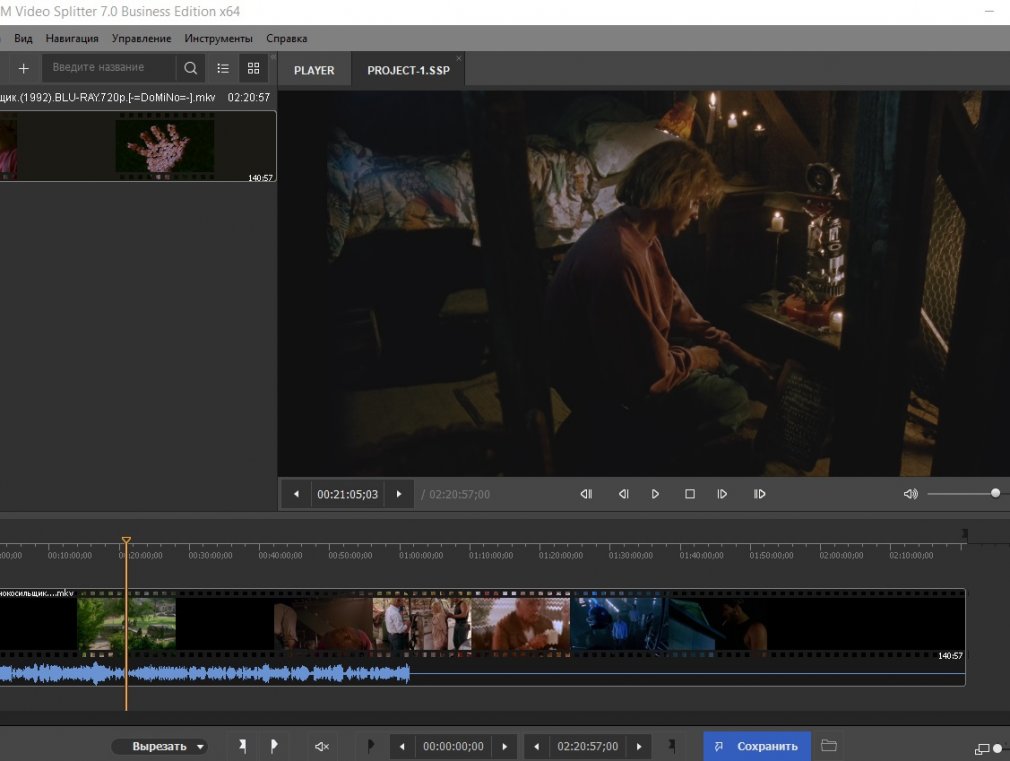Play the video in the player

655,494
